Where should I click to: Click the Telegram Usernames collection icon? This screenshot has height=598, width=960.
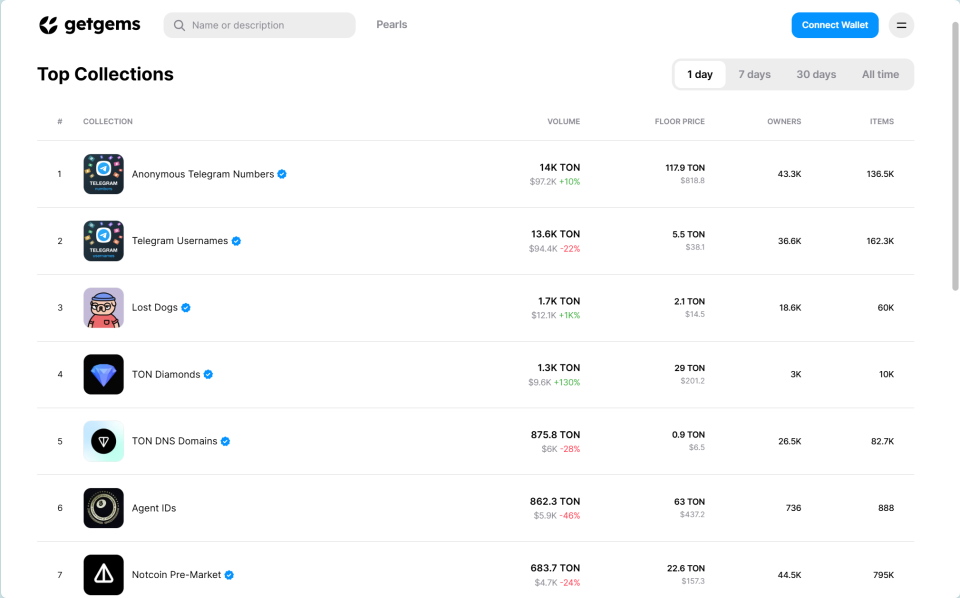(x=103, y=241)
